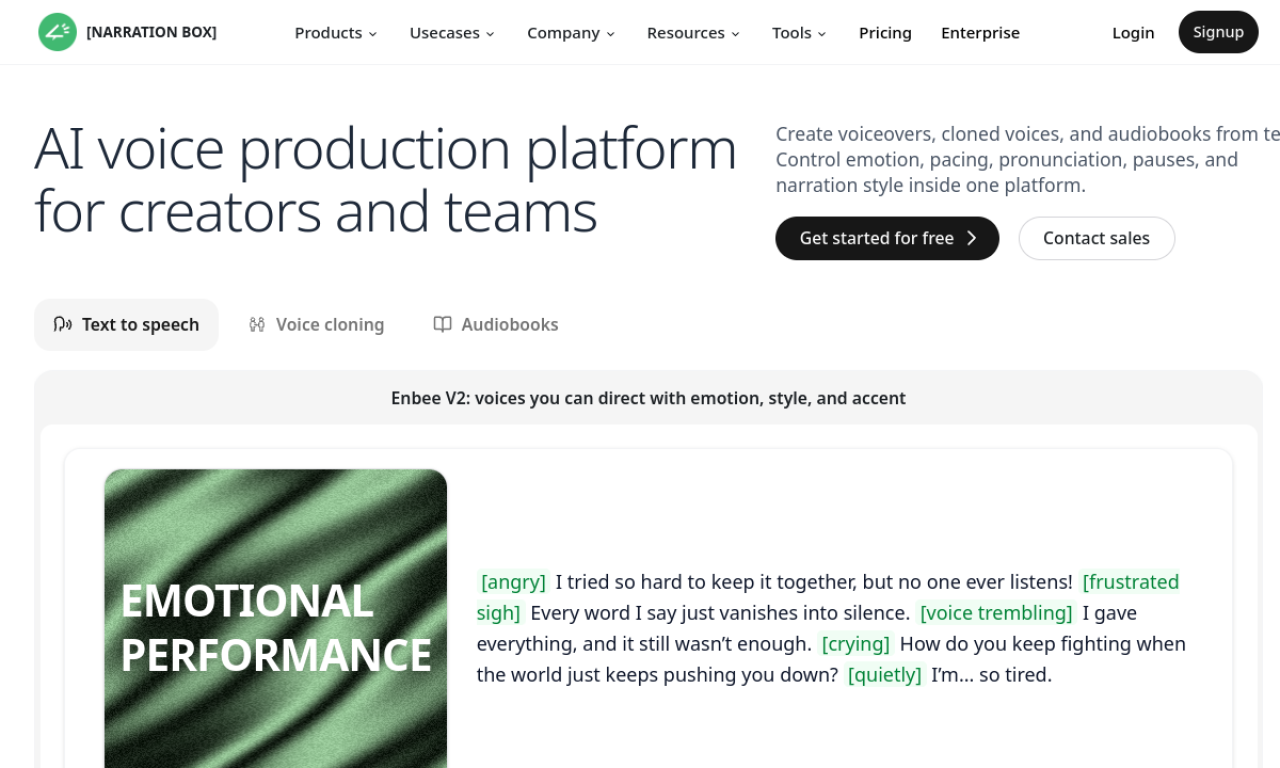Click Get started for free
The width and height of the screenshot is (1280, 768).
887,238
